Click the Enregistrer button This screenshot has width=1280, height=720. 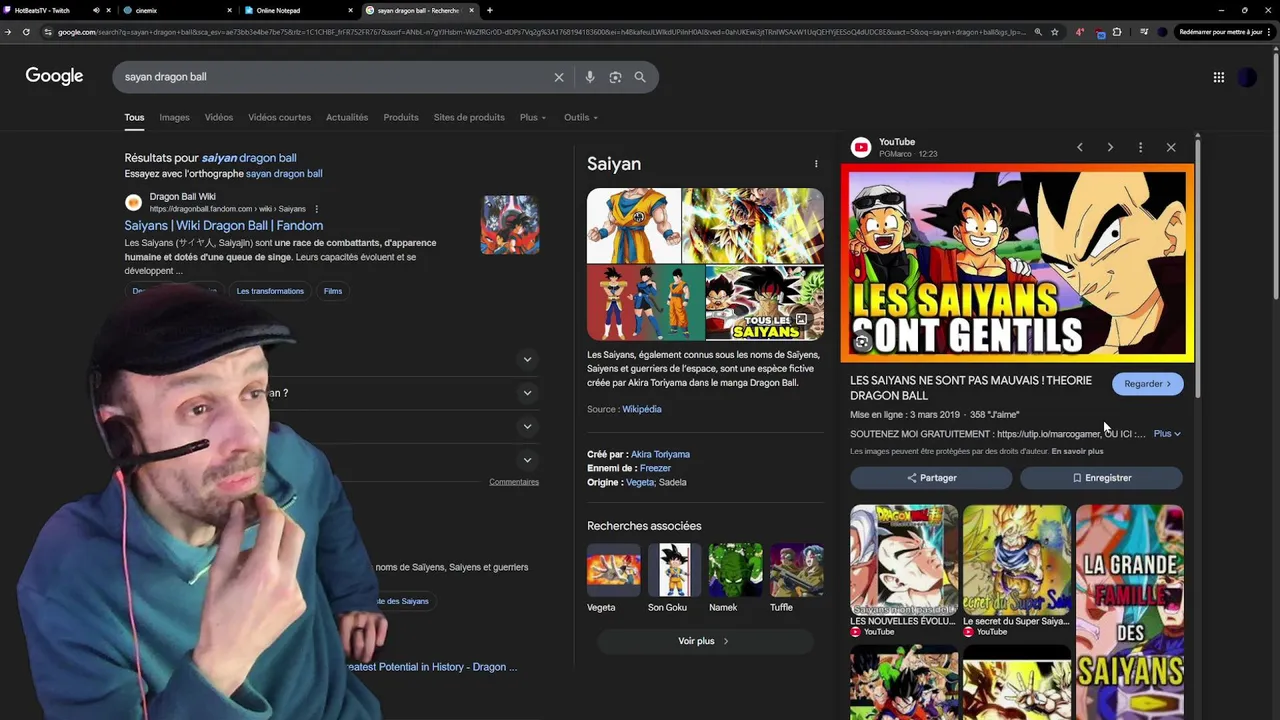point(1101,478)
